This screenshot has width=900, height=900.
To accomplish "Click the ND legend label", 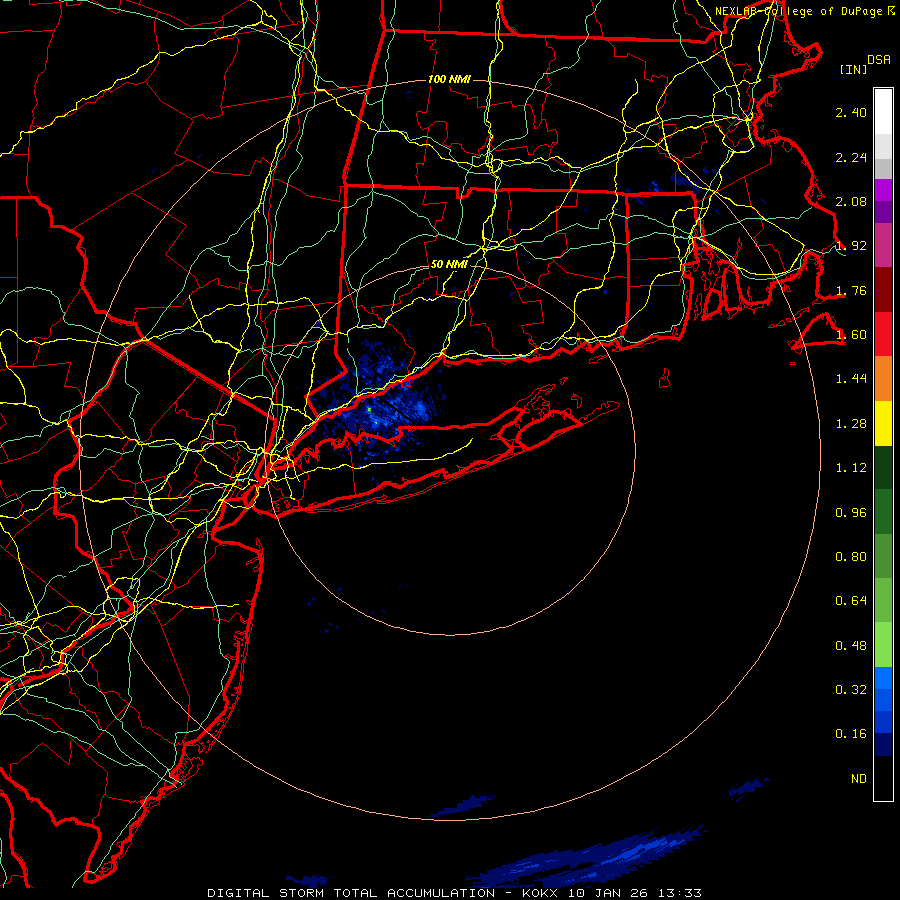I will 859,779.
